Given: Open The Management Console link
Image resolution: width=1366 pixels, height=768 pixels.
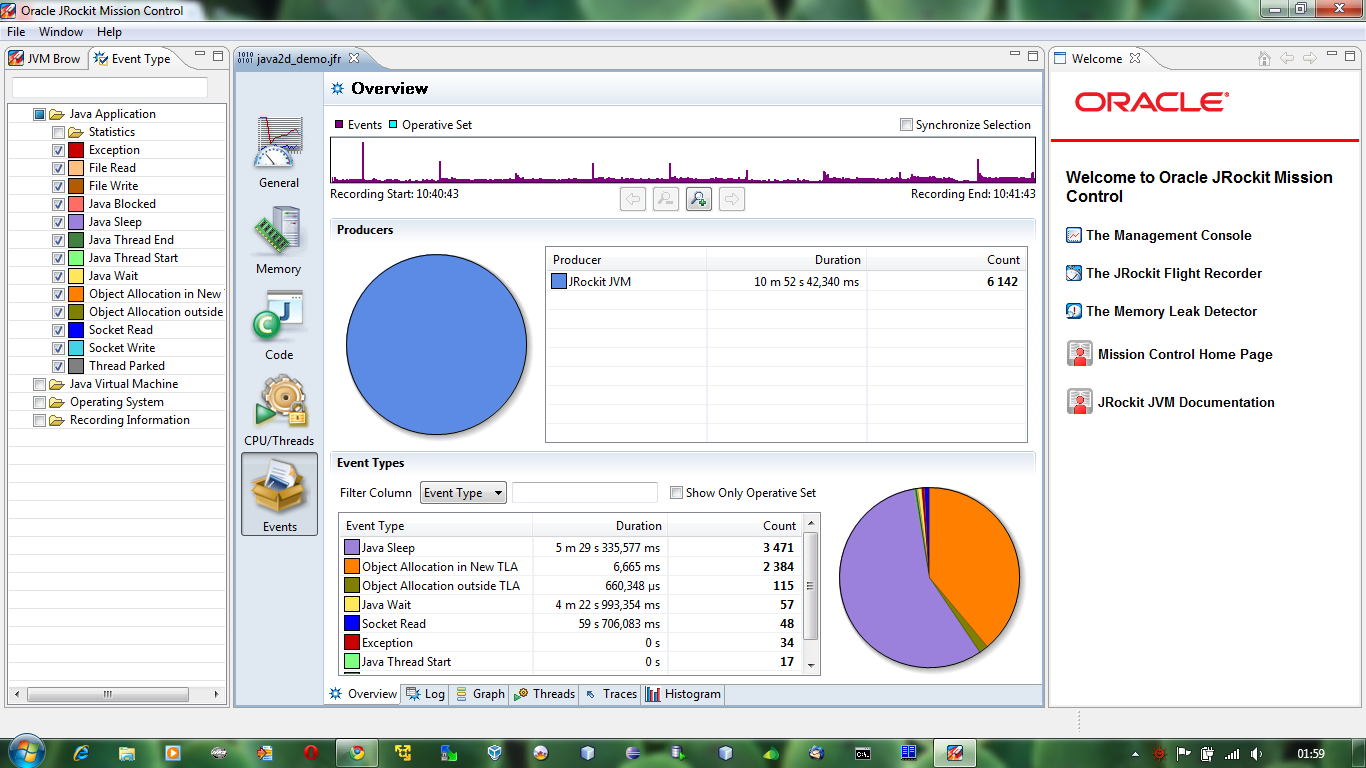Looking at the screenshot, I should 1168,235.
